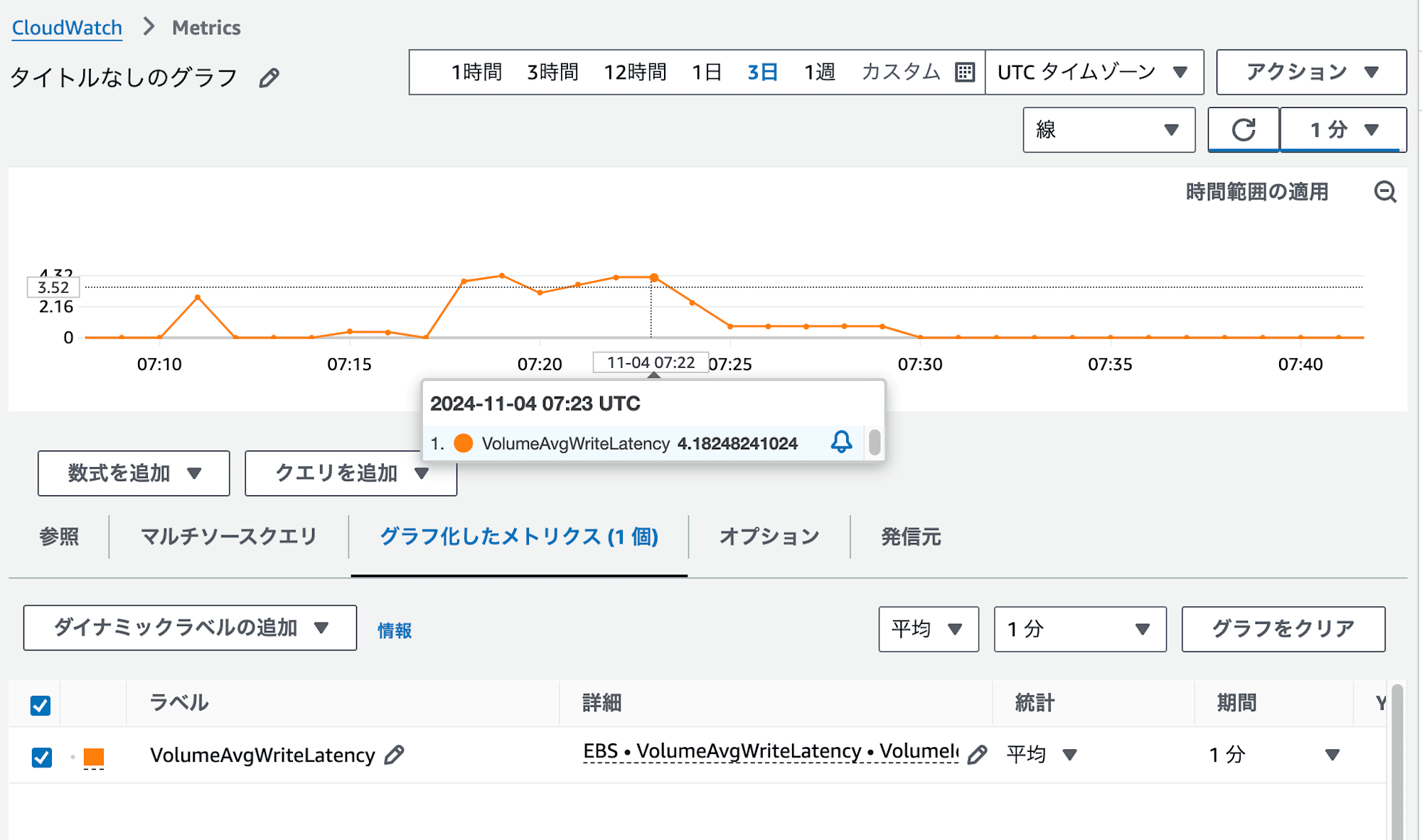Click the 統計 column header
The image size is (1422, 840).
[x=1035, y=703]
